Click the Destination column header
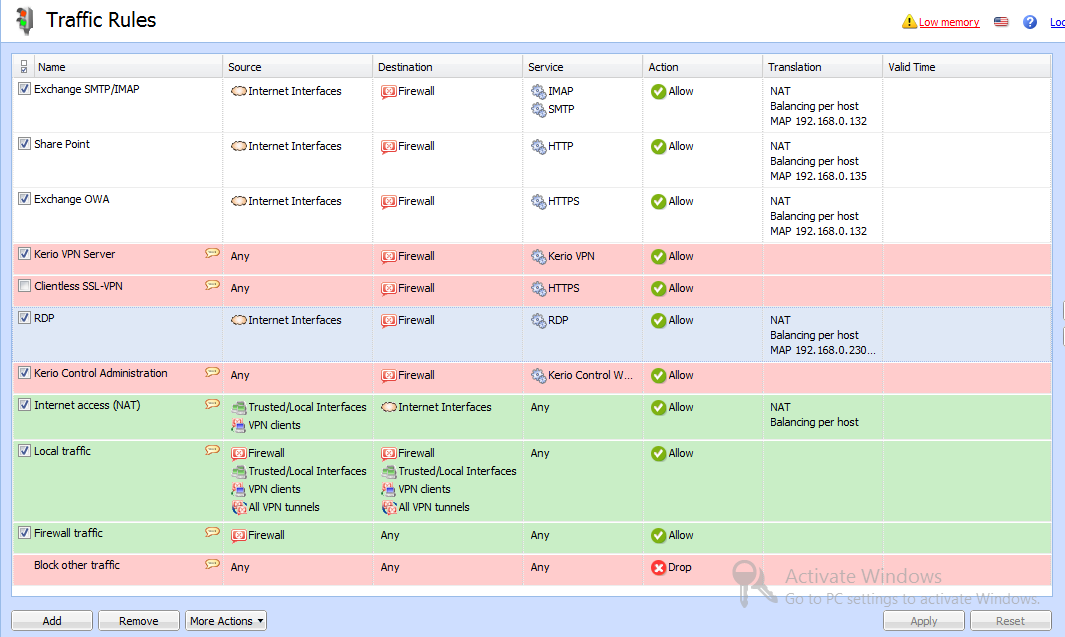 (x=448, y=67)
